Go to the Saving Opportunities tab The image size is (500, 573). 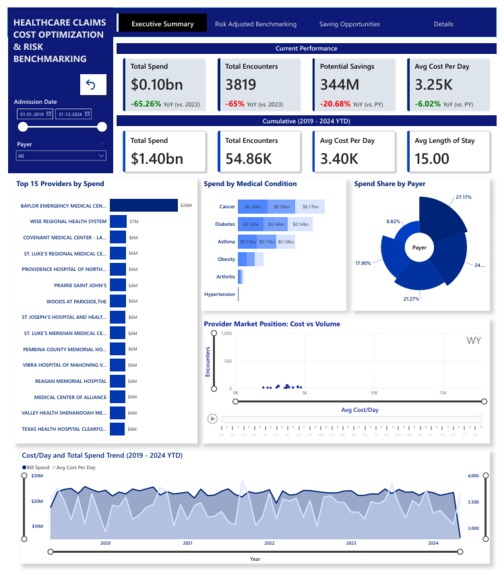point(349,24)
